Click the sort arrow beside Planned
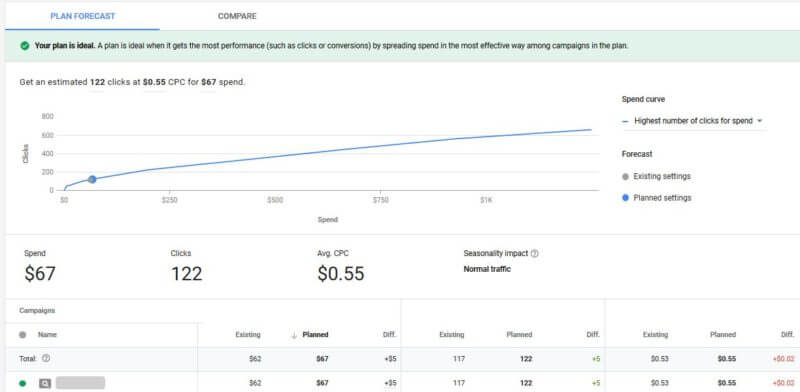The height and width of the screenshot is (392, 800). pos(294,335)
